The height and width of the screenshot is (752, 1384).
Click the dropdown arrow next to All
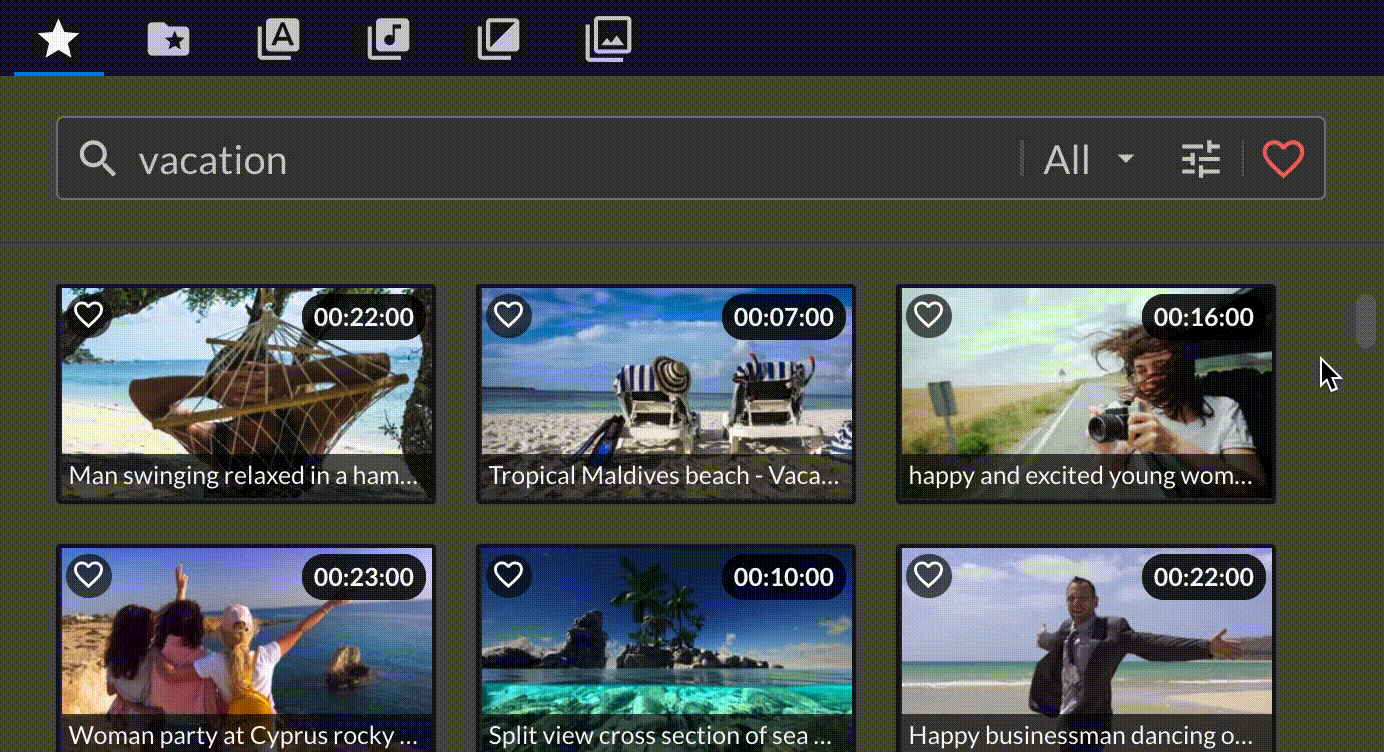coord(1126,159)
